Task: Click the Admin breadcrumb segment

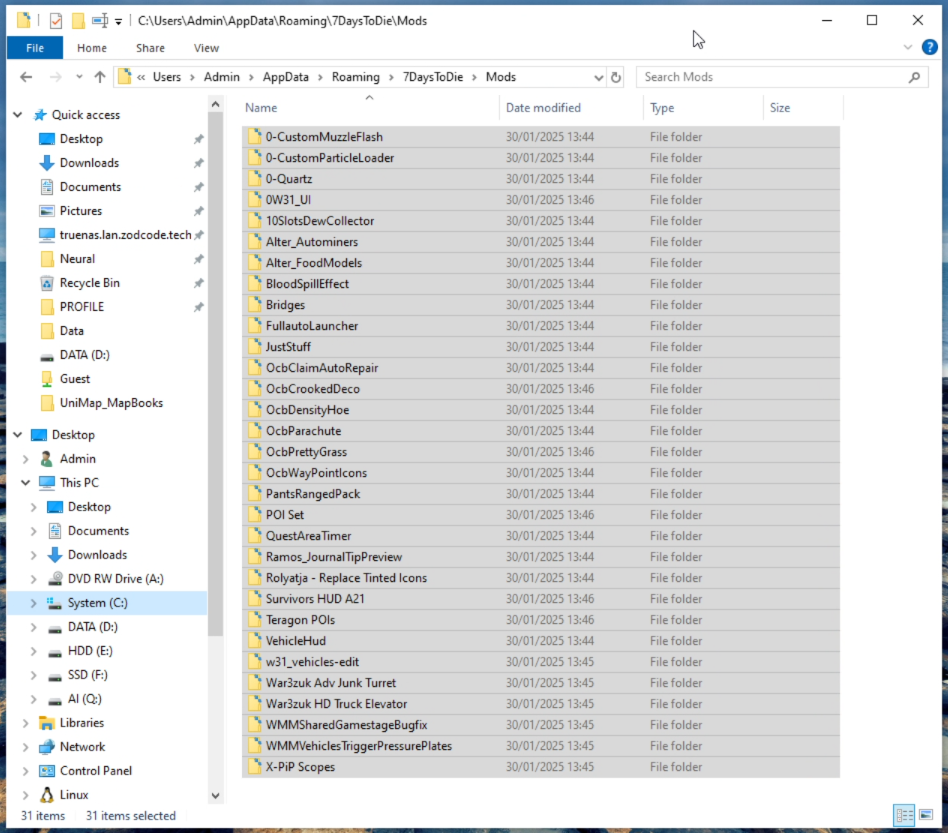Action: pyautogui.click(x=221, y=77)
